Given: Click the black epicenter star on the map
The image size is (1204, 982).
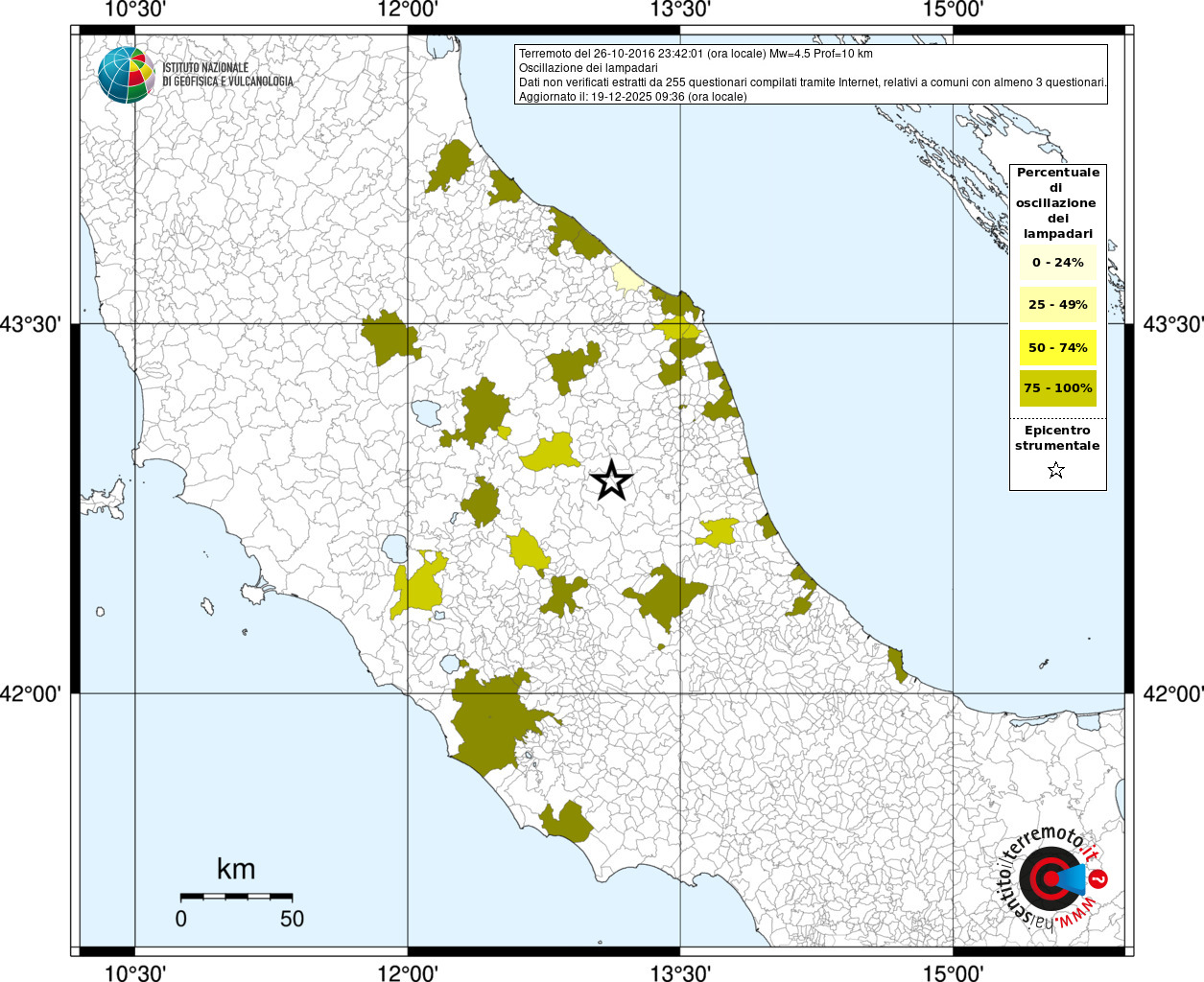Looking at the screenshot, I should click(611, 480).
